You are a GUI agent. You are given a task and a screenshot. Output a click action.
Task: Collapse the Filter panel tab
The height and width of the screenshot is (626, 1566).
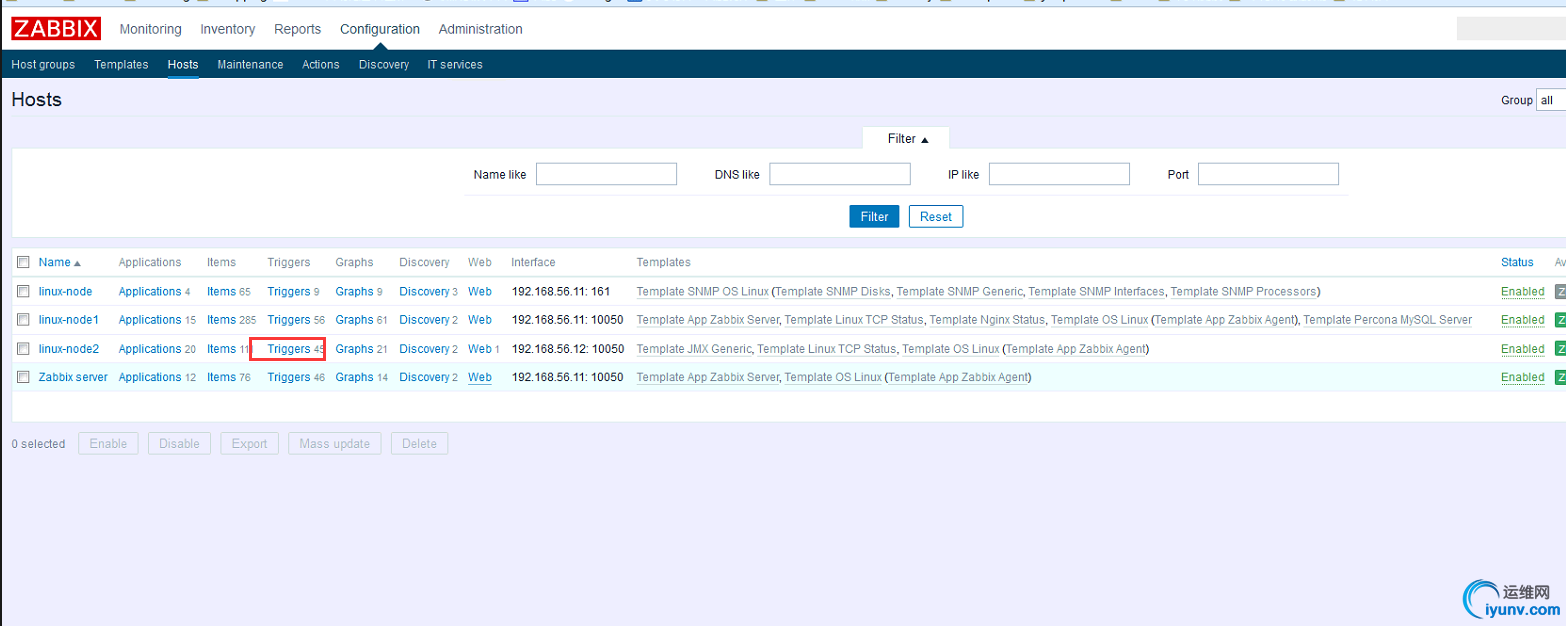click(x=907, y=139)
